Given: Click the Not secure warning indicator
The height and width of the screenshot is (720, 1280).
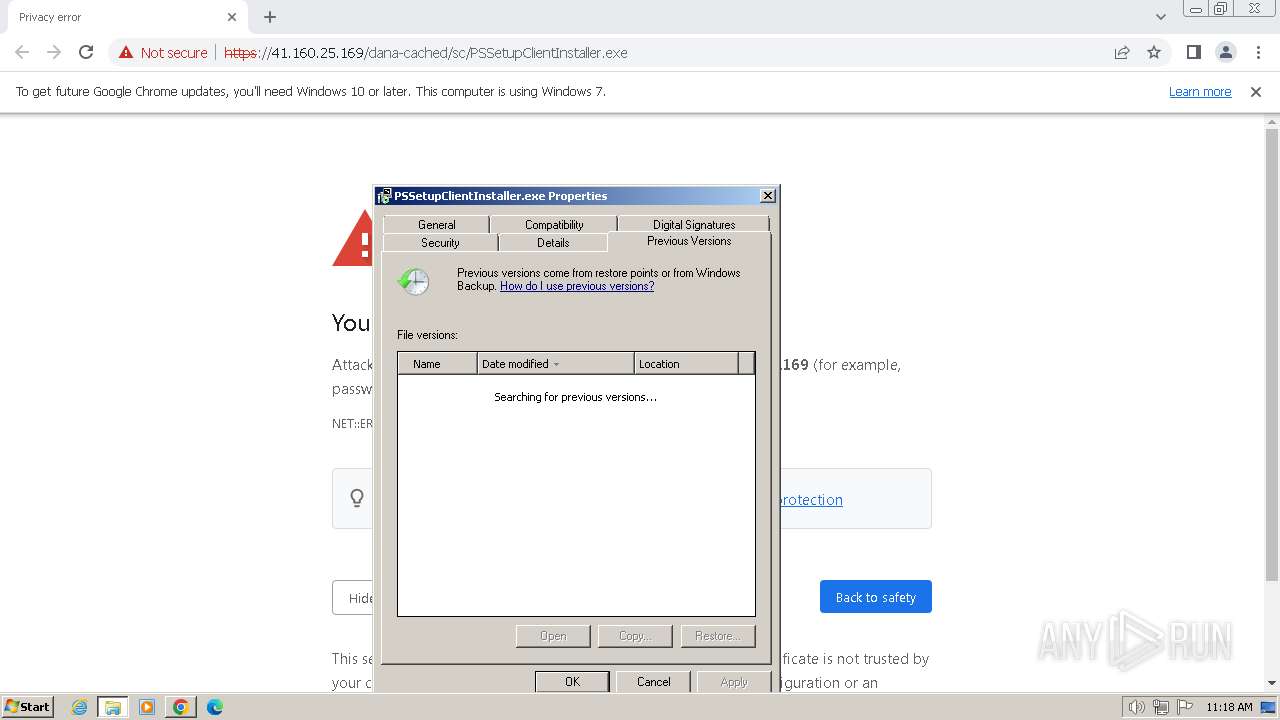Looking at the screenshot, I should (x=163, y=53).
